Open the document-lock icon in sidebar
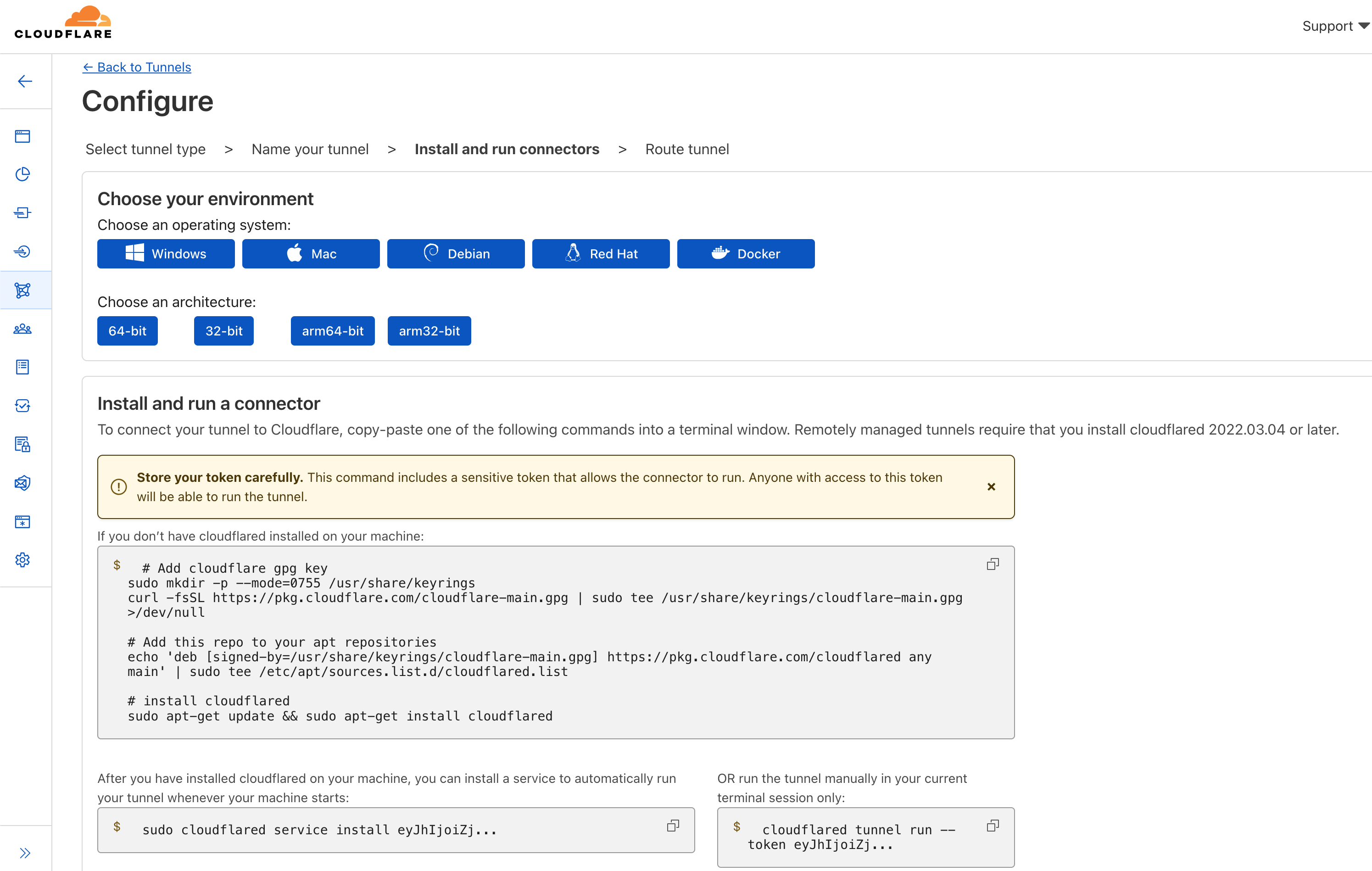1372x871 pixels. coord(23,444)
